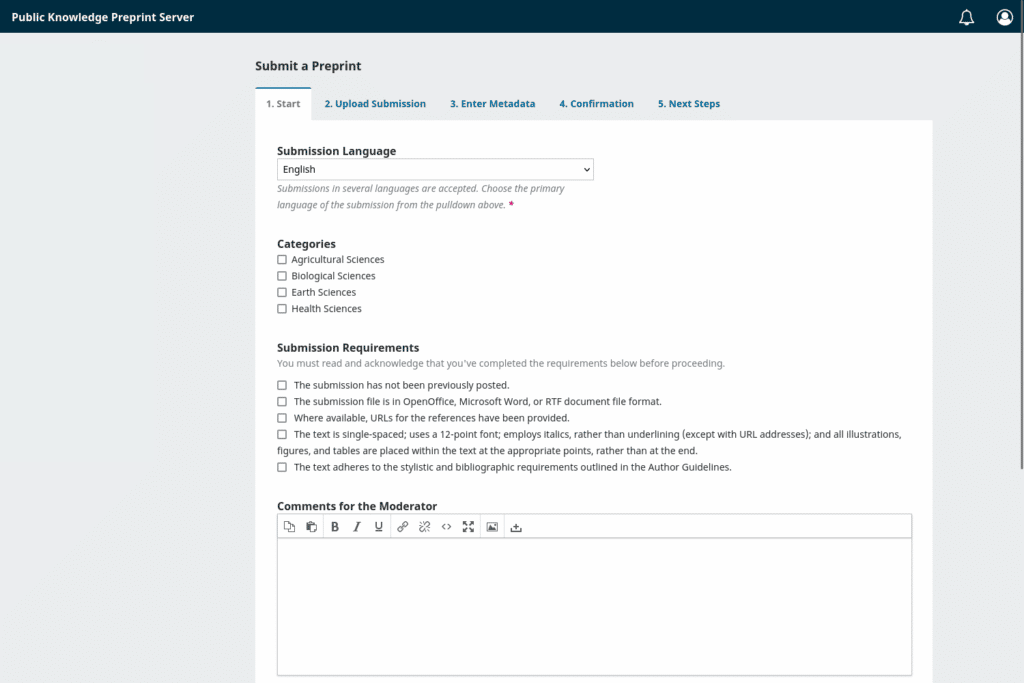Remove a link with the unlink icon
This screenshot has width=1024, height=683.
(x=424, y=527)
